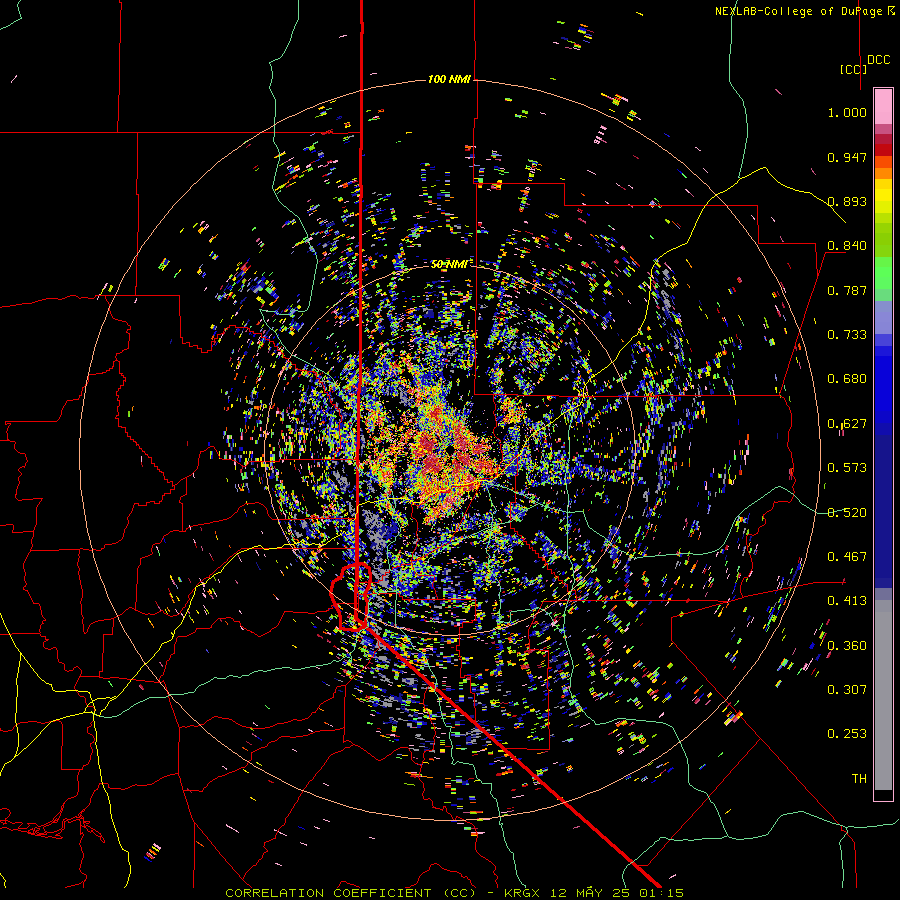Select the 0.307 scale value
The height and width of the screenshot is (900, 900).
click(x=847, y=690)
